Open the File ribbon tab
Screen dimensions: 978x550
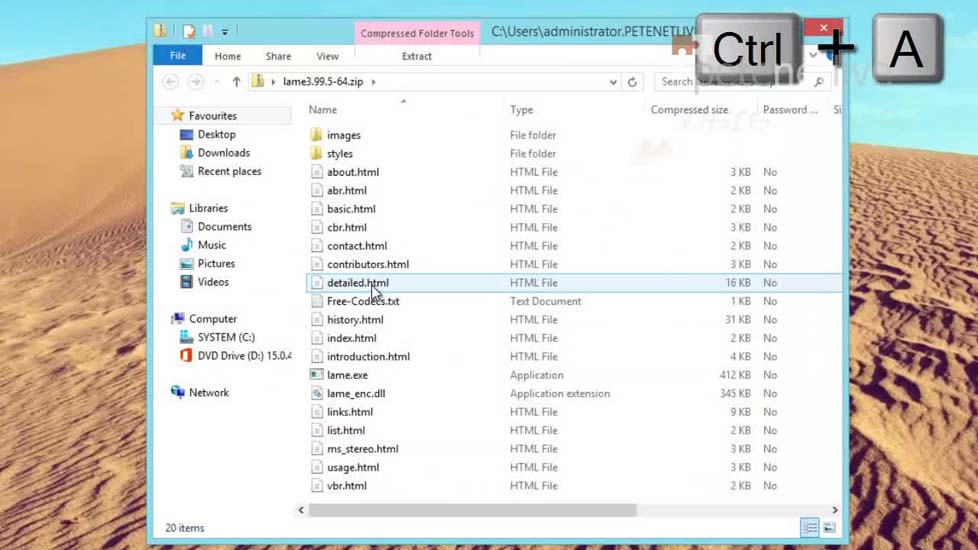coord(177,55)
